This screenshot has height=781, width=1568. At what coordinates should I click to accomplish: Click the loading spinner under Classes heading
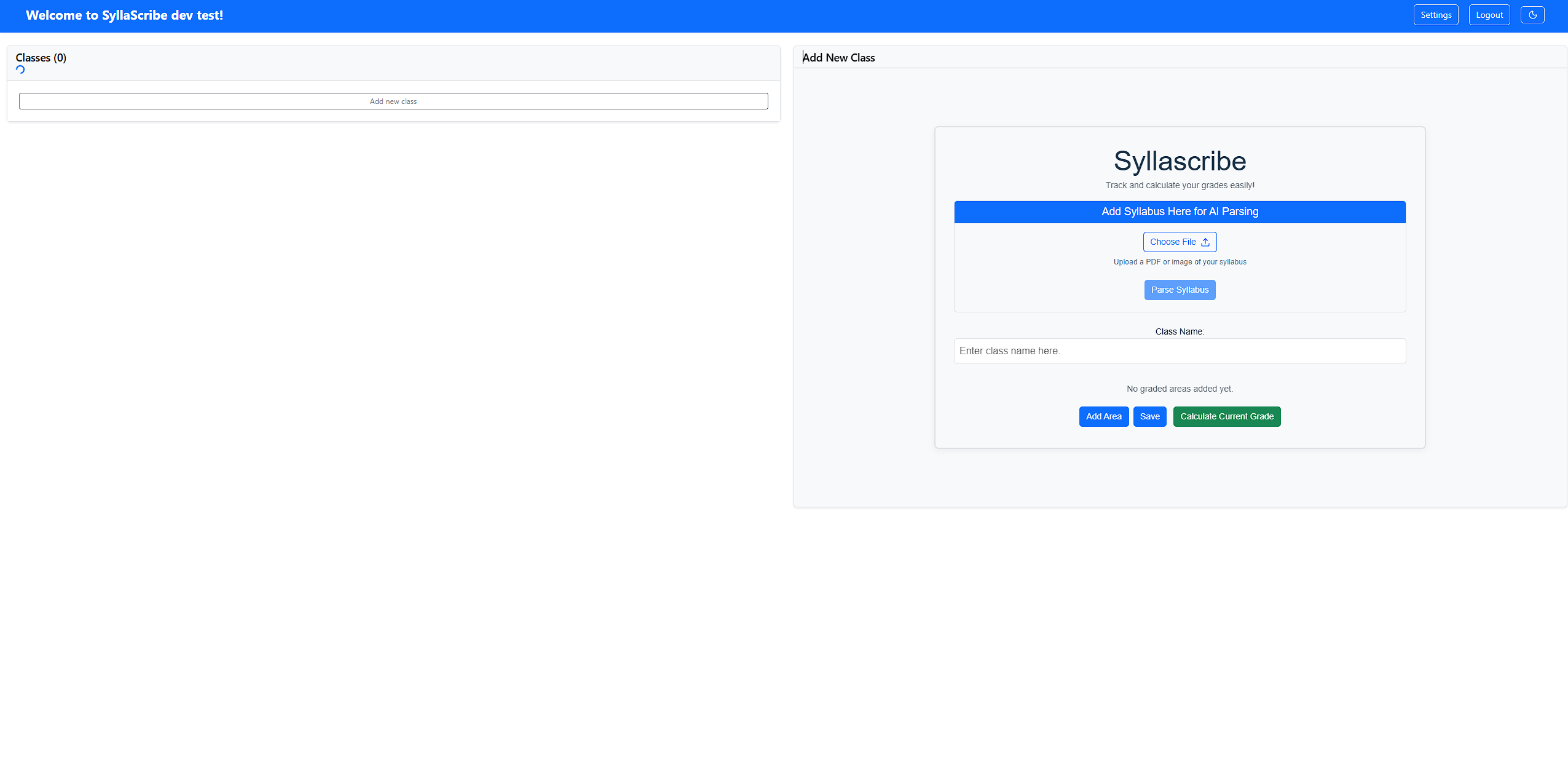tap(20, 69)
